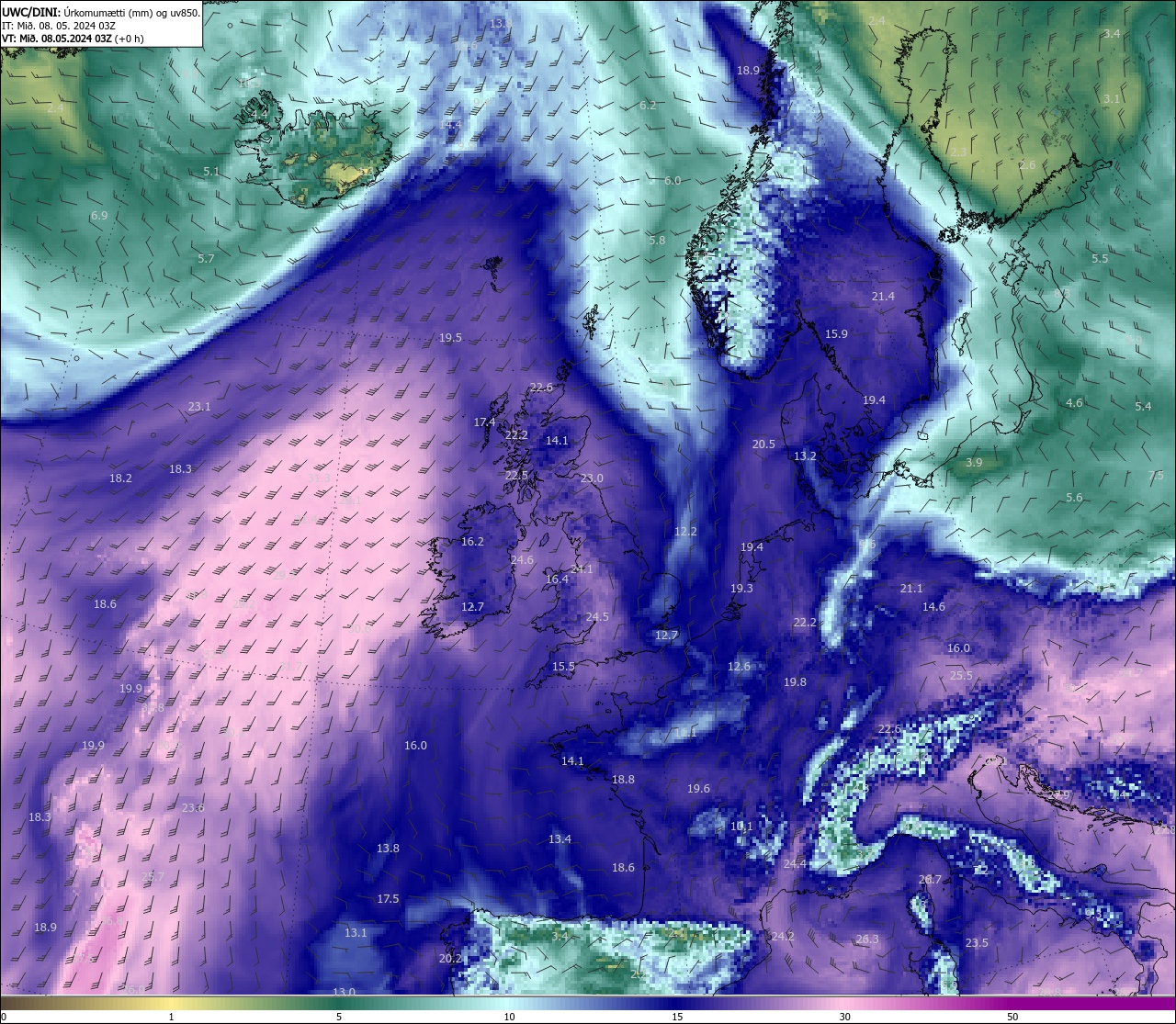Click the 24.6 value in the Irish Sea

[522, 560]
